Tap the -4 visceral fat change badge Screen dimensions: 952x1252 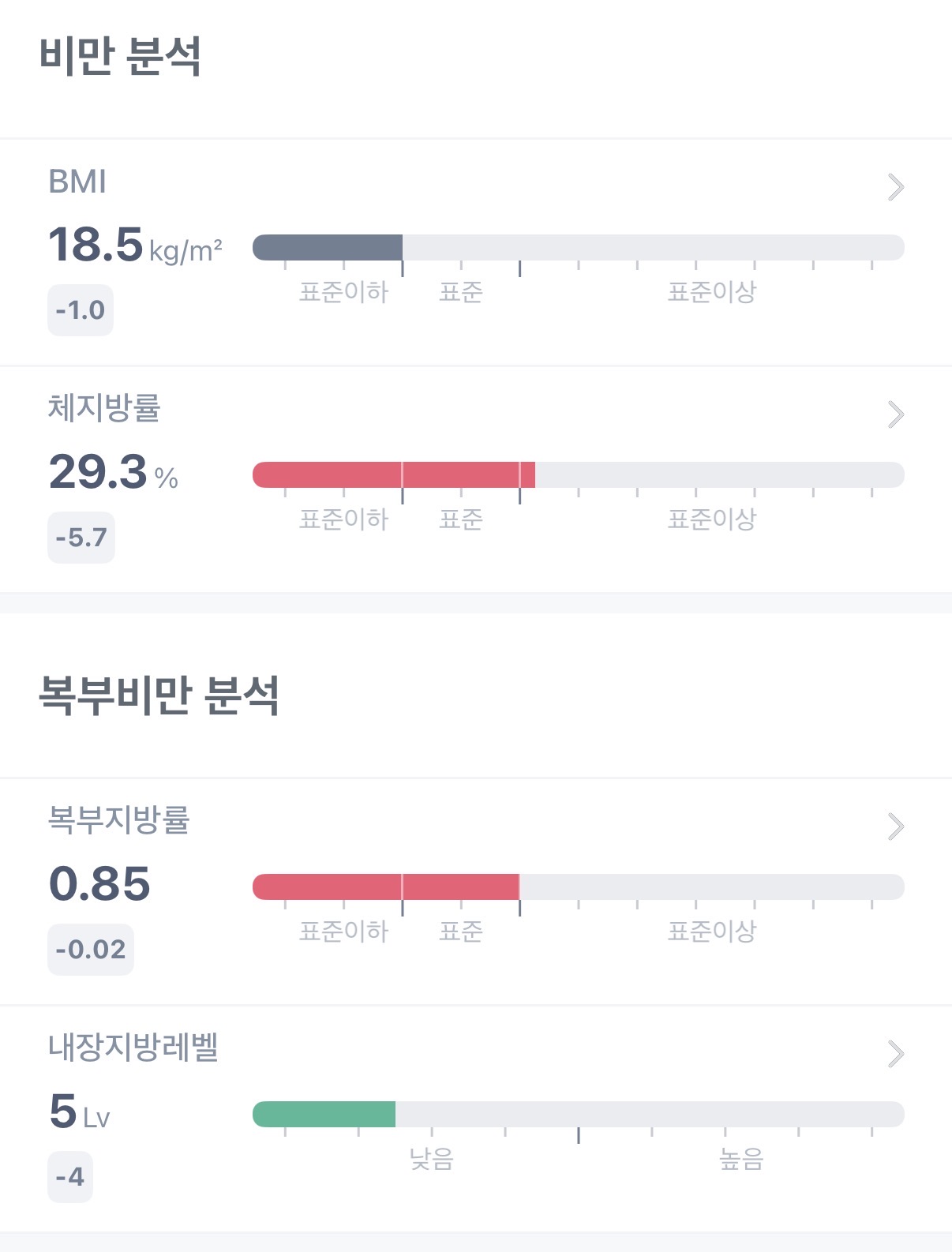(x=70, y=1177)
